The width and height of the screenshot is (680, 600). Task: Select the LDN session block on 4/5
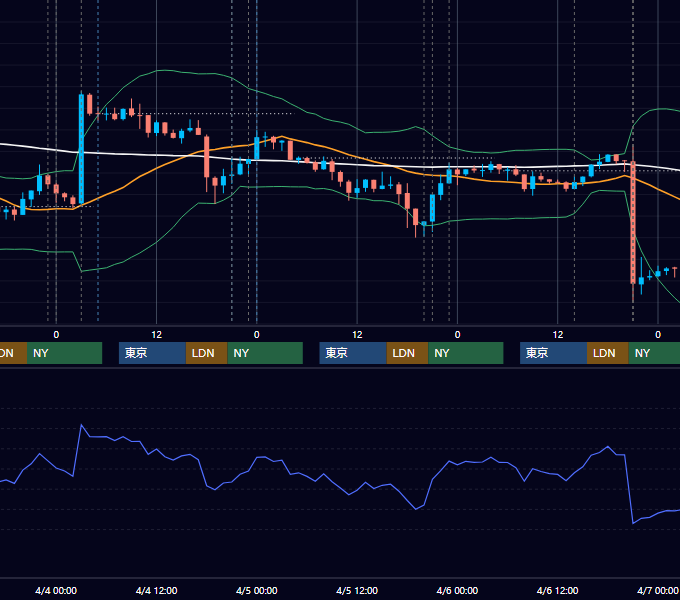408,353
